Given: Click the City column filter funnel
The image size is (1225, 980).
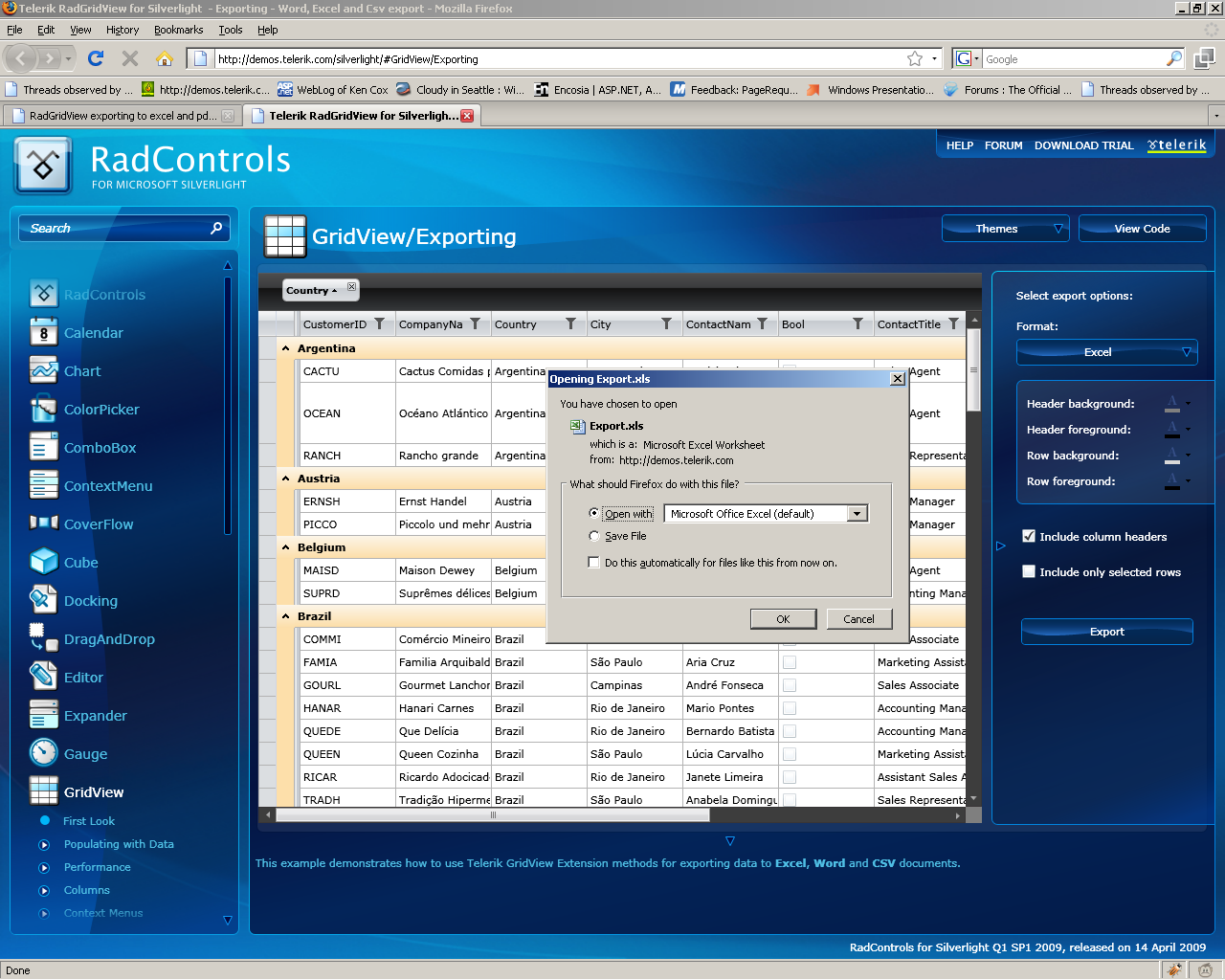Looking at the screenshot, I should 666,323.
